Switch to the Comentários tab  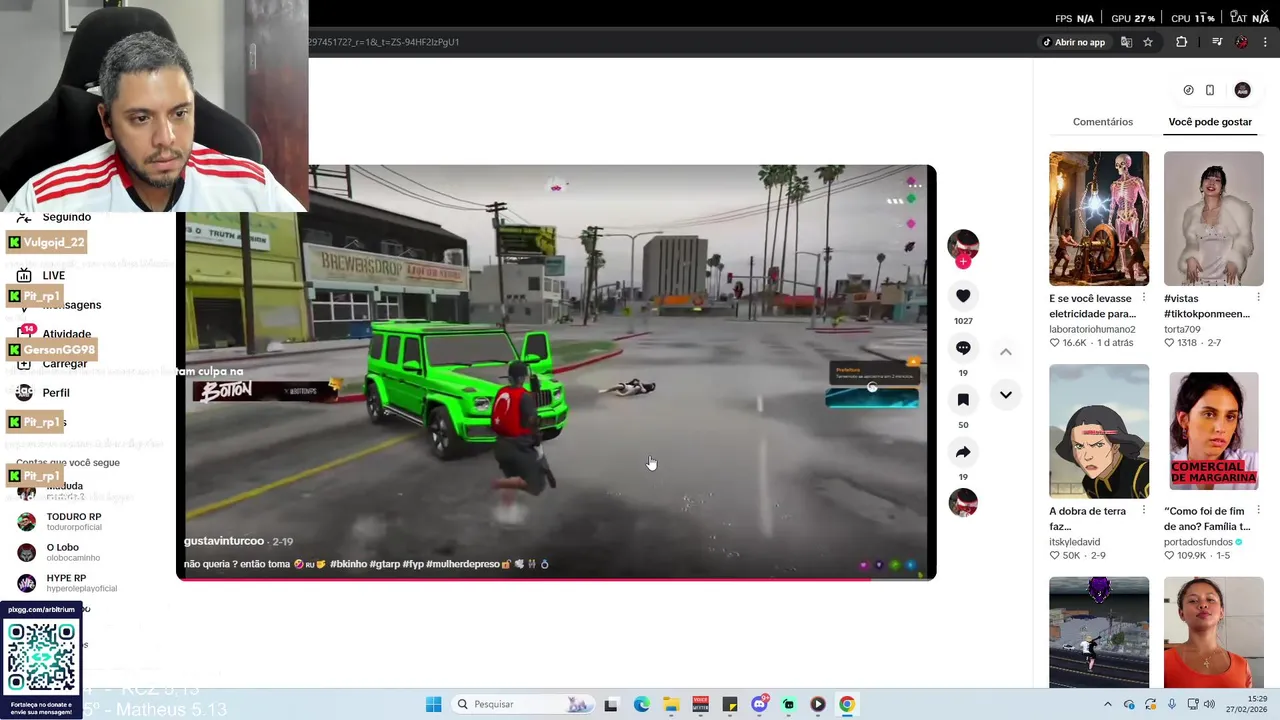(x=1103, y=122)
